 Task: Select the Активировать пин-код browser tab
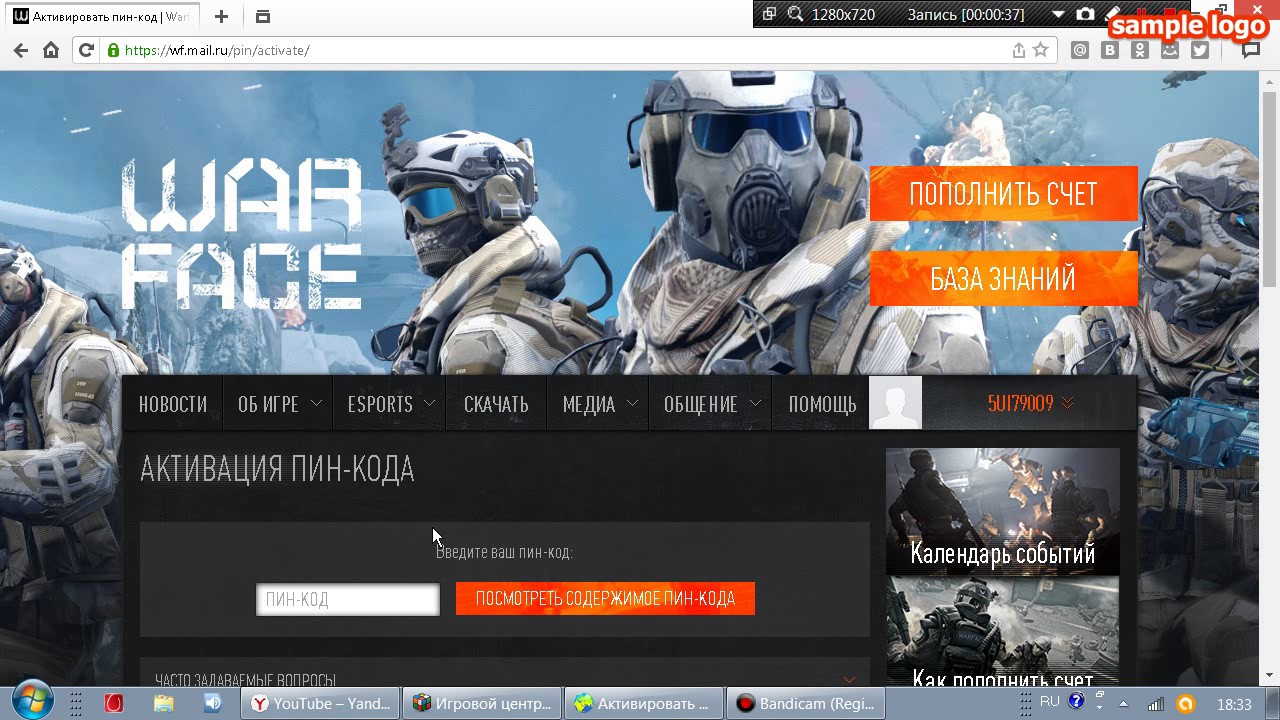tap(101, 17)
